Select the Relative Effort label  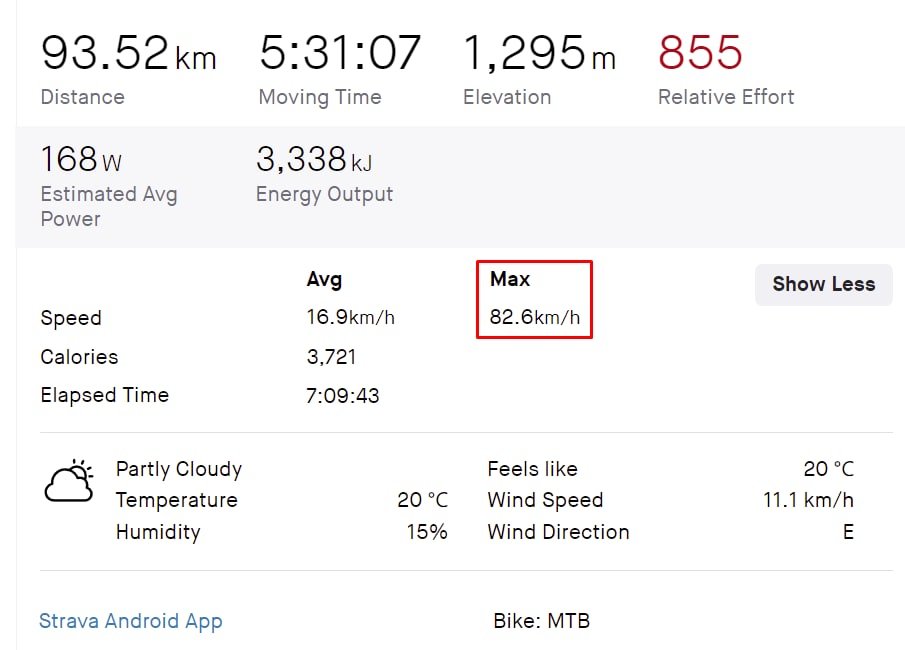pyautogui.click(x=726, y=97)
